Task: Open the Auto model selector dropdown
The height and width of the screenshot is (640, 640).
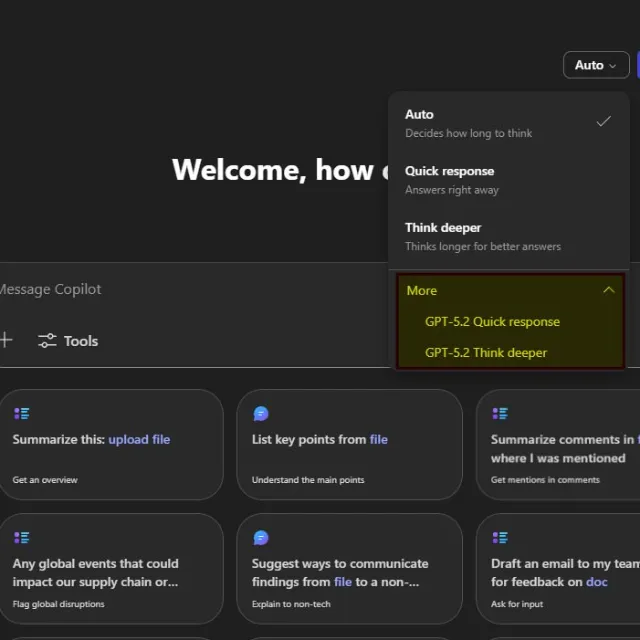Action: [596, 65]
